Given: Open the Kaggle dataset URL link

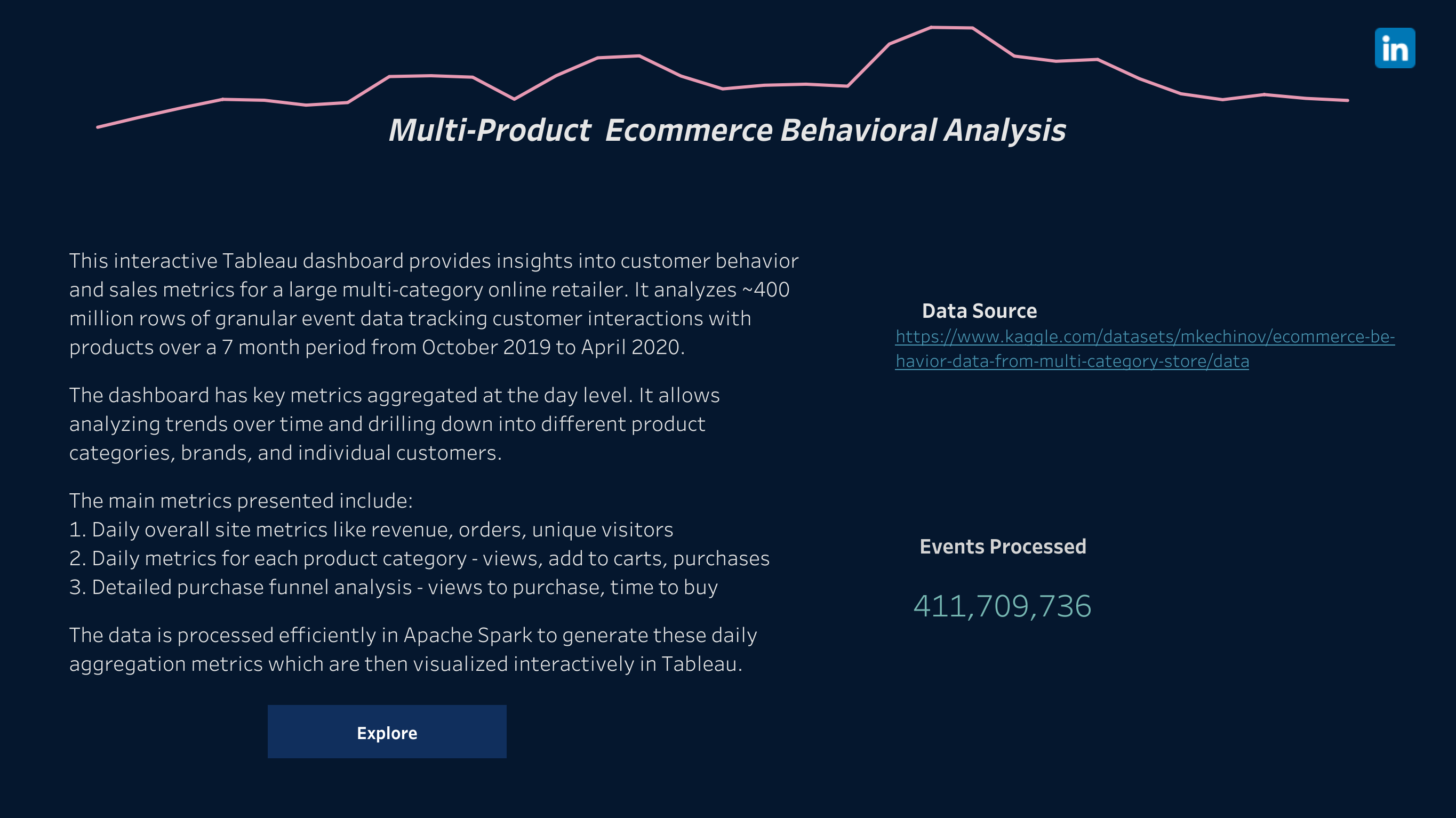Looking at the screenshot, I should tap(1145, 348).
